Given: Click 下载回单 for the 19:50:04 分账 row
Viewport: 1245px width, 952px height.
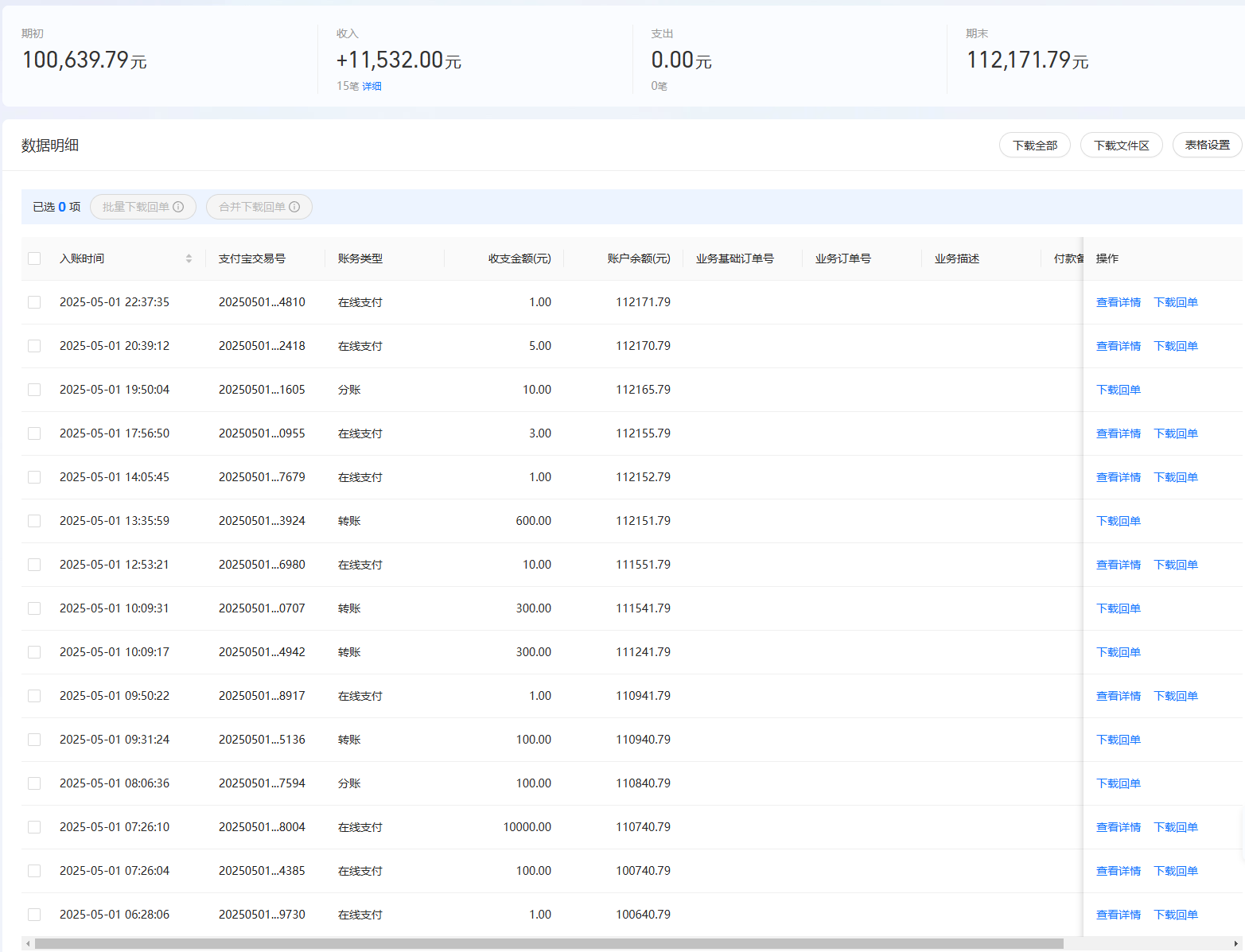Looking at the screenshot, I should coord(1119,390).
